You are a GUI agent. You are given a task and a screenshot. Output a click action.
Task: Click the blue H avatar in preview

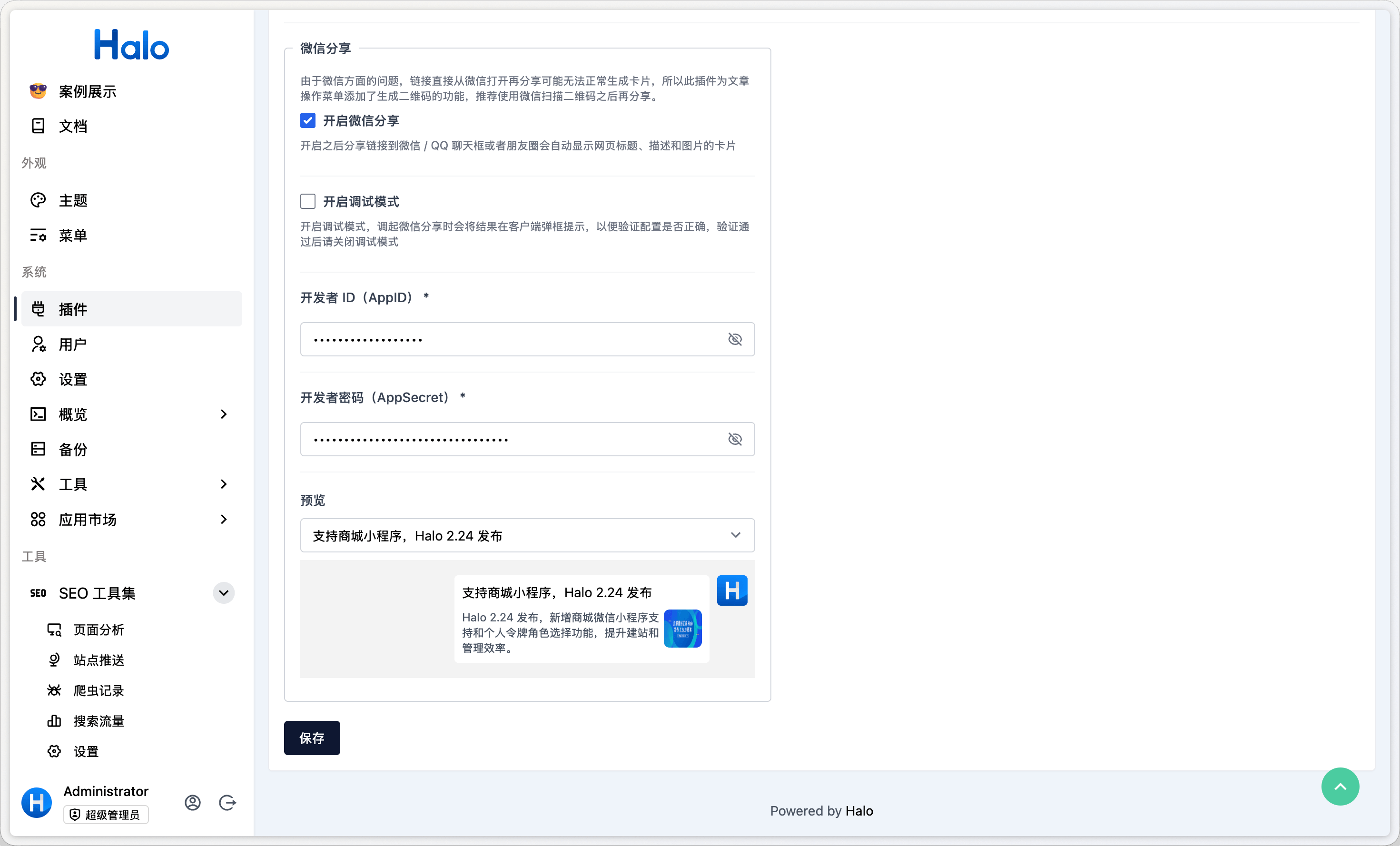732,590
